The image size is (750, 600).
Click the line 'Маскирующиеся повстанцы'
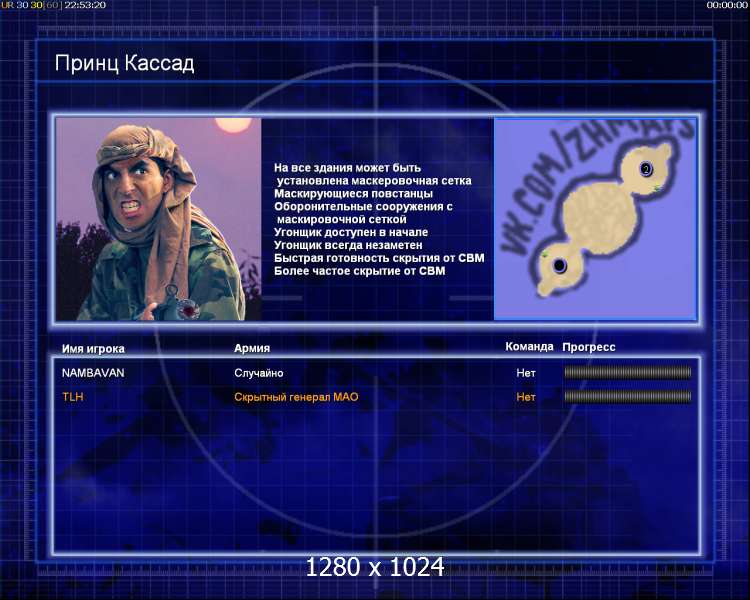coord(353,194)
